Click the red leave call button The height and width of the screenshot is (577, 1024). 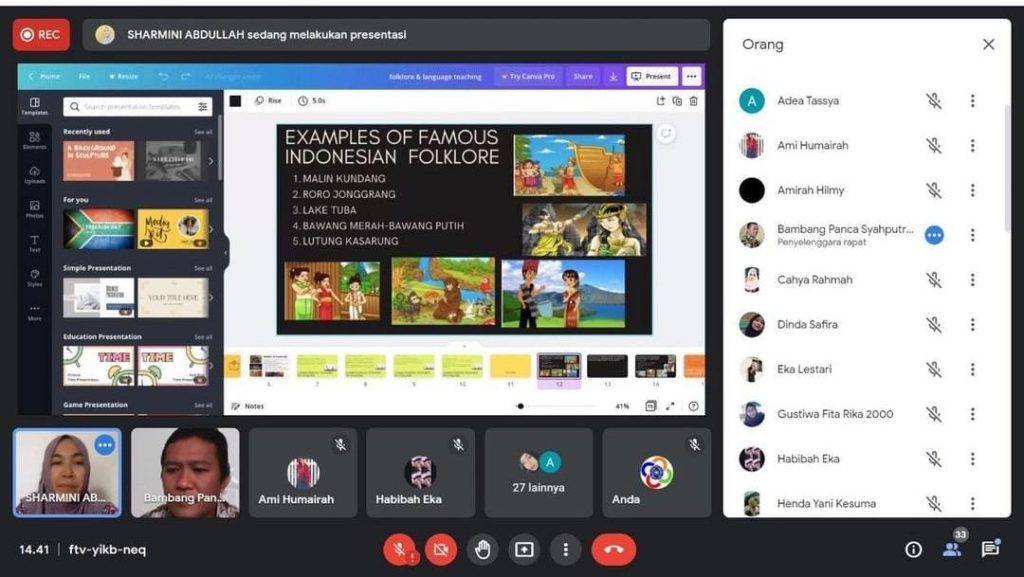coord(613,549)
